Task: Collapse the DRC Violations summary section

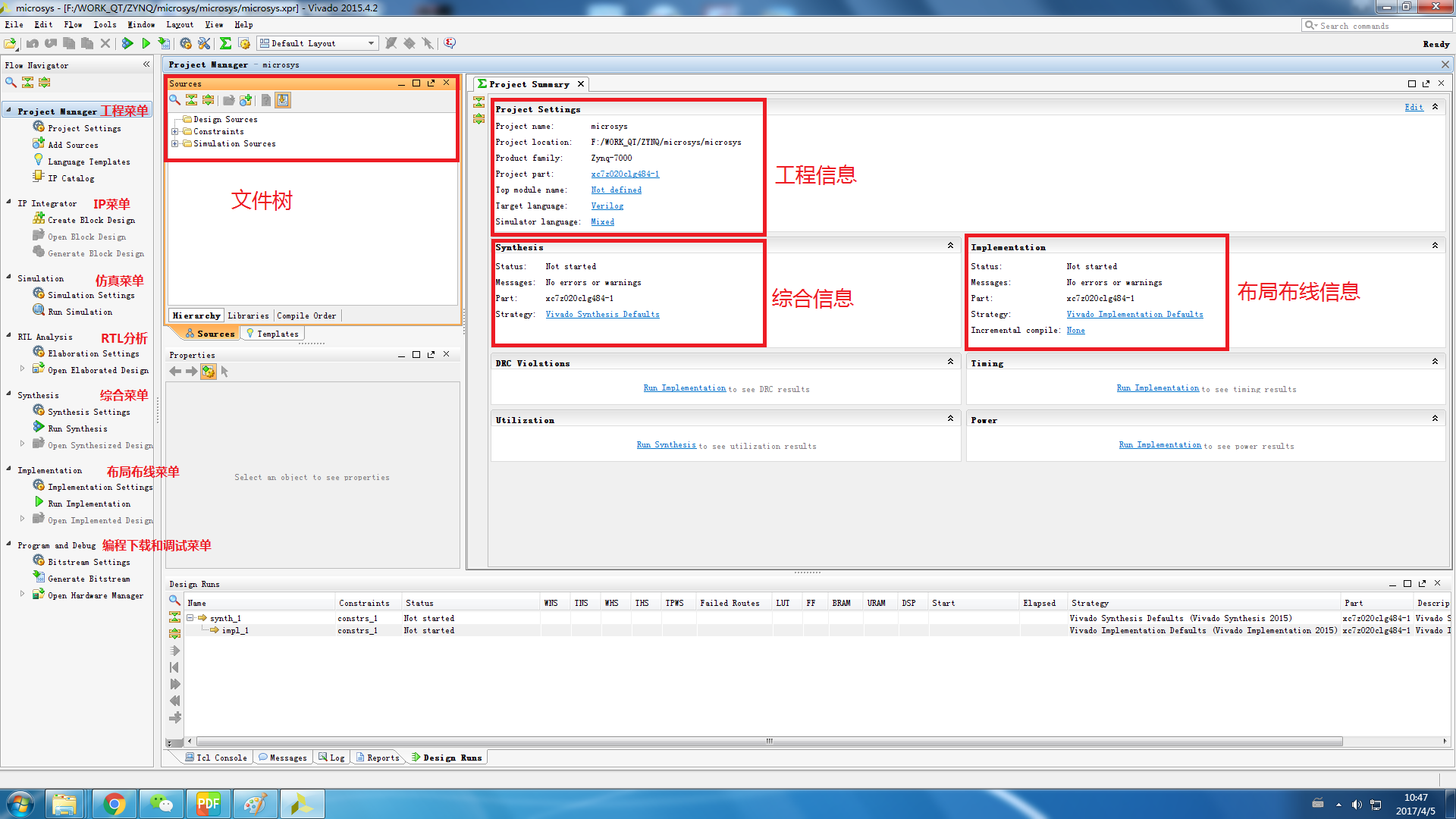Action: pyautogui.click(x=950, y=362)
